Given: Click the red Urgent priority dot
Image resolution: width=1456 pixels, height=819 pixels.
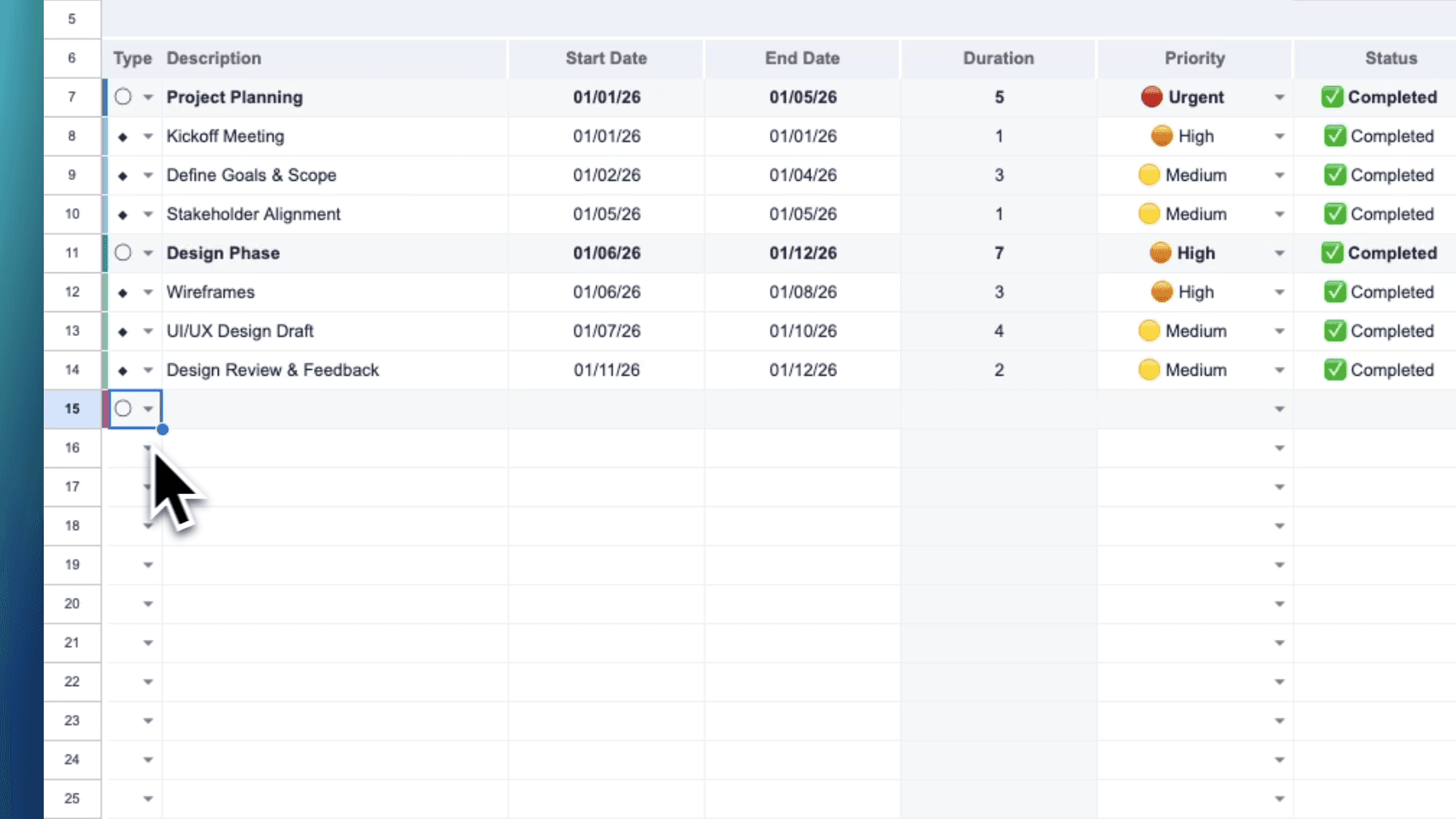Looking at the screenshot, I should click(1151, 97).
